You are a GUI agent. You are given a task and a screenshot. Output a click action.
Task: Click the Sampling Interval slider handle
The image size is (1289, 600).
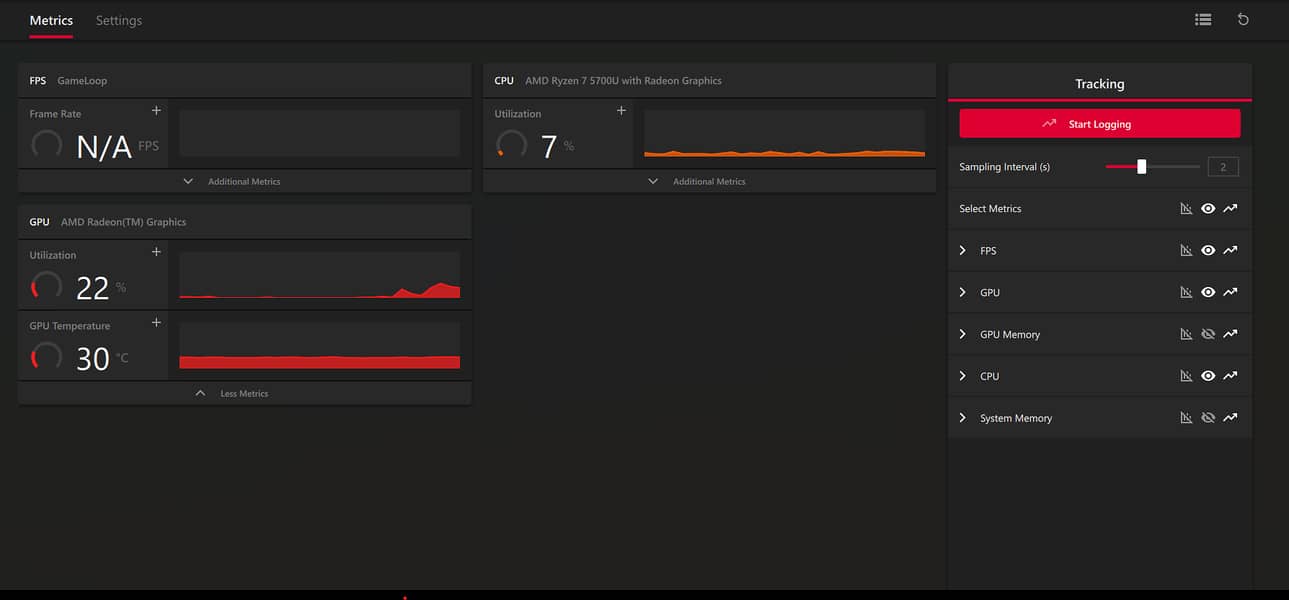[x=1141, y=167]
